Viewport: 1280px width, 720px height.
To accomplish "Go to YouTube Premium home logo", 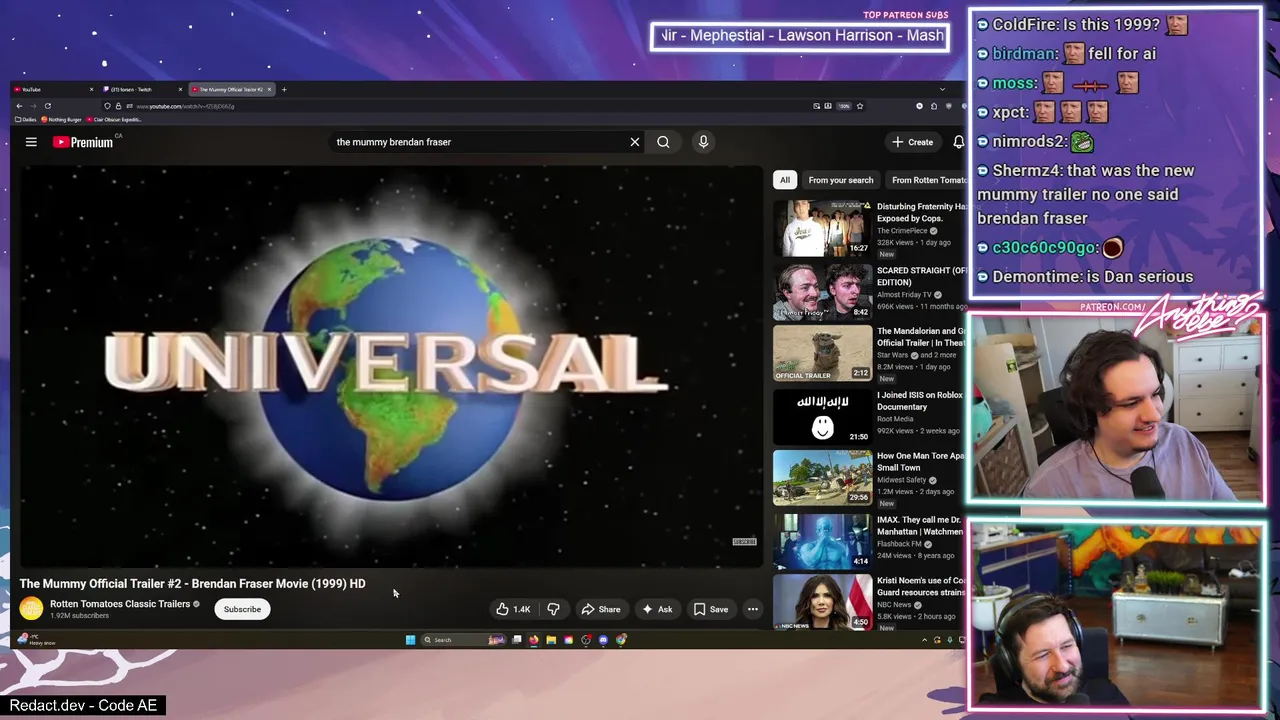I will (x=85, y=142).
